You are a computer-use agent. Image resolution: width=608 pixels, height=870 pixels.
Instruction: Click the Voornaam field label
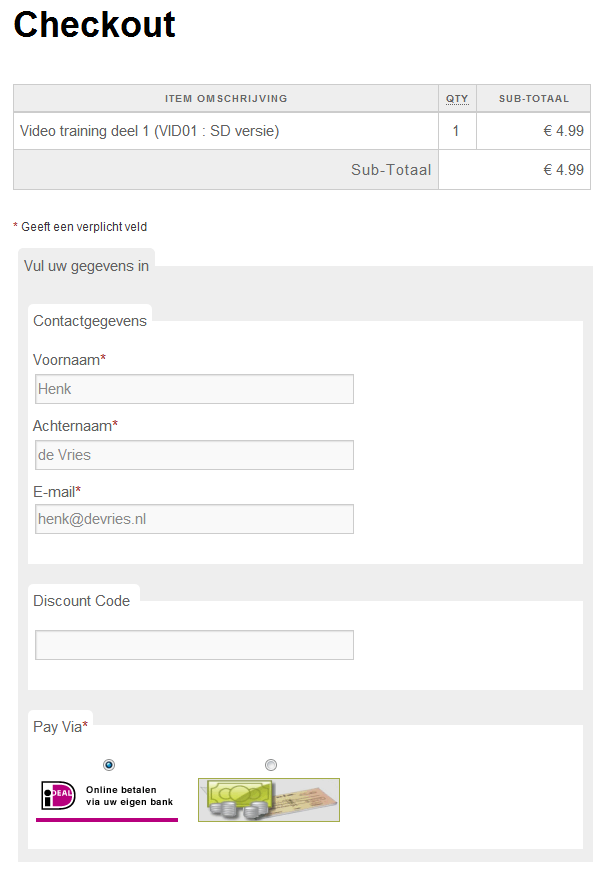68,360
